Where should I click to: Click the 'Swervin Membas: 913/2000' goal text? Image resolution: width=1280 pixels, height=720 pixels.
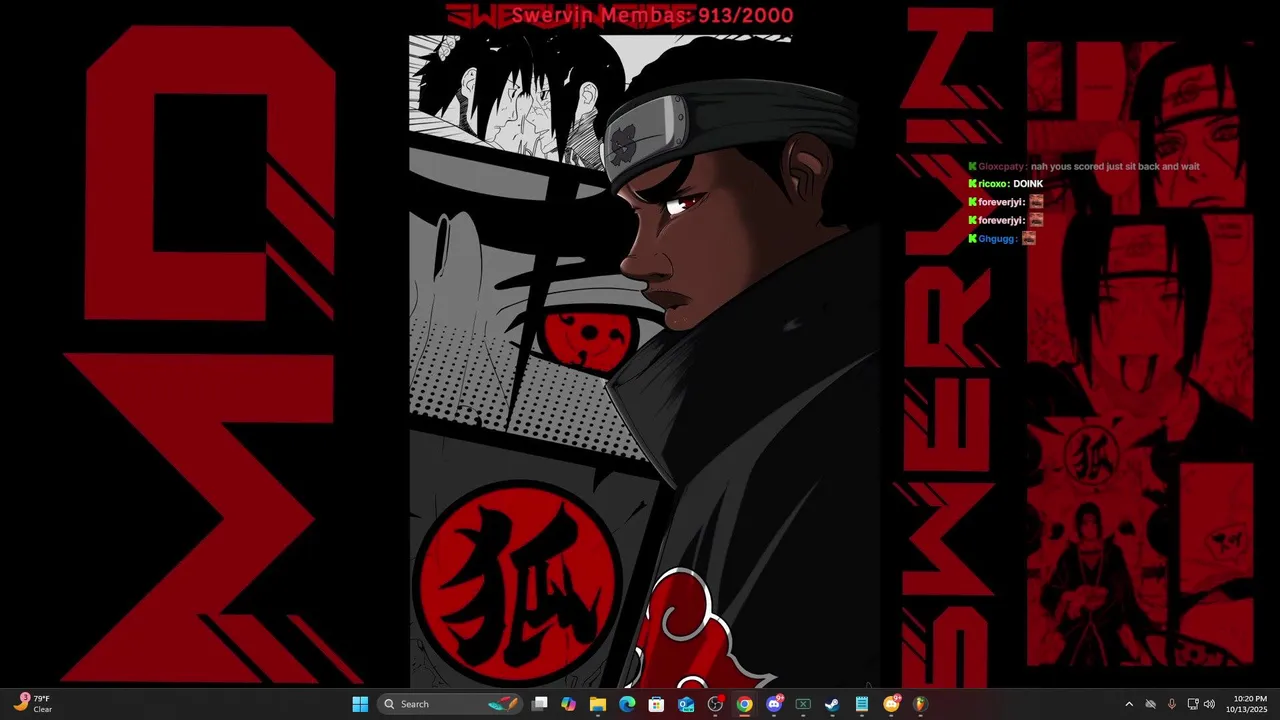coord(652,15)
